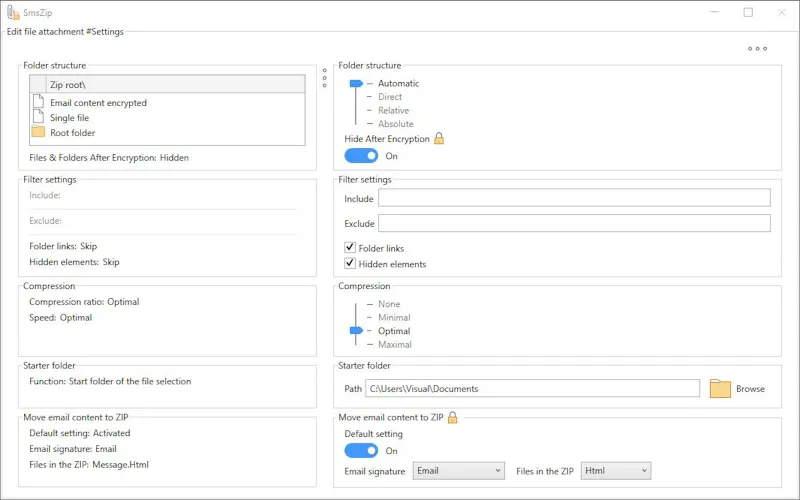Select the Zip root\ header row
Viewport: 800px width, 500px height.
[x=167, y=84]
